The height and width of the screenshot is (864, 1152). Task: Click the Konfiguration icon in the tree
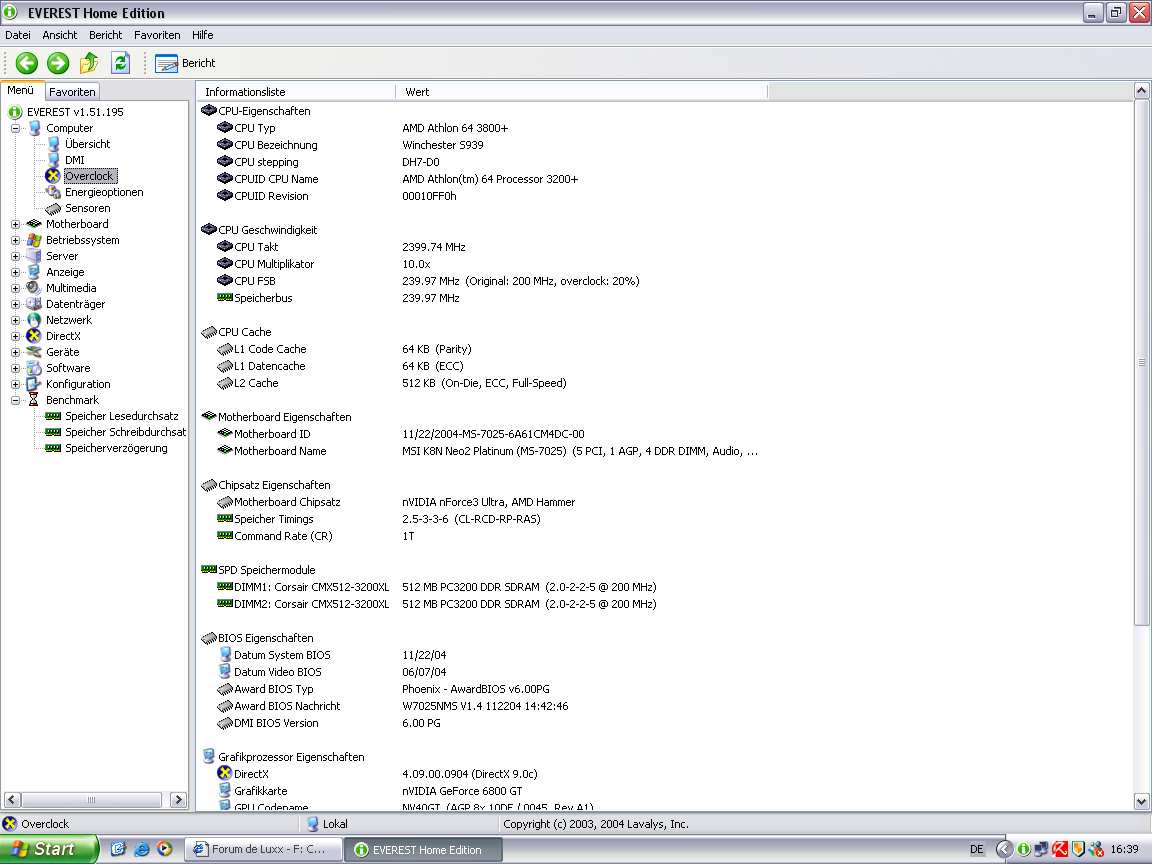pyautogui.click(x=34, y=384)
